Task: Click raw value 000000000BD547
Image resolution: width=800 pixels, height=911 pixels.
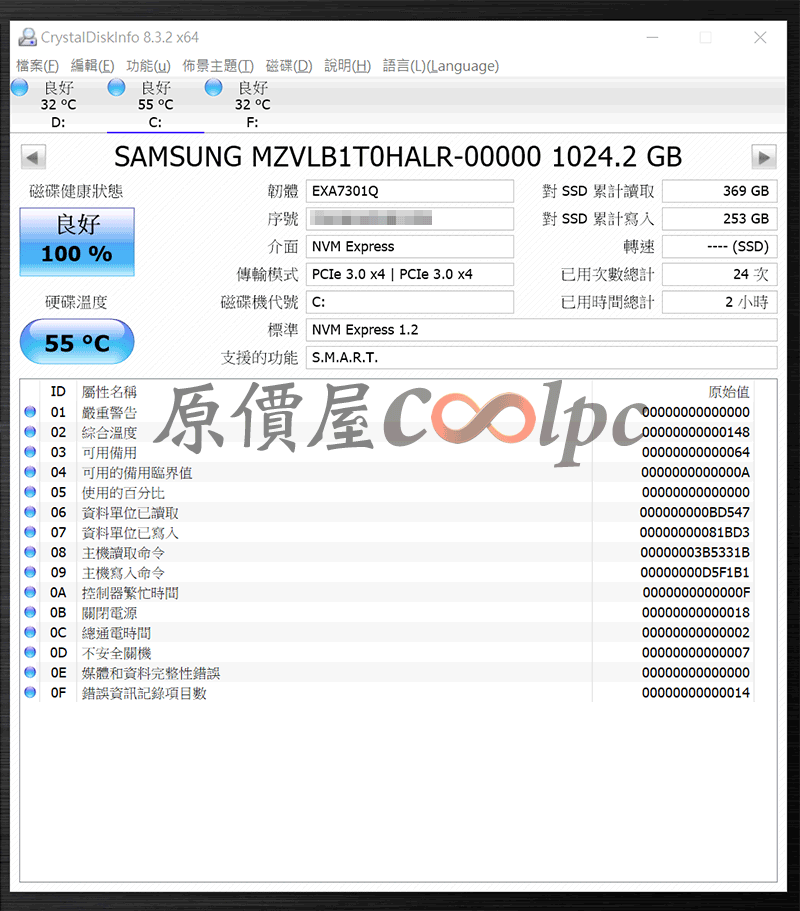Action: pyautogui.click(x=695, y=512)
